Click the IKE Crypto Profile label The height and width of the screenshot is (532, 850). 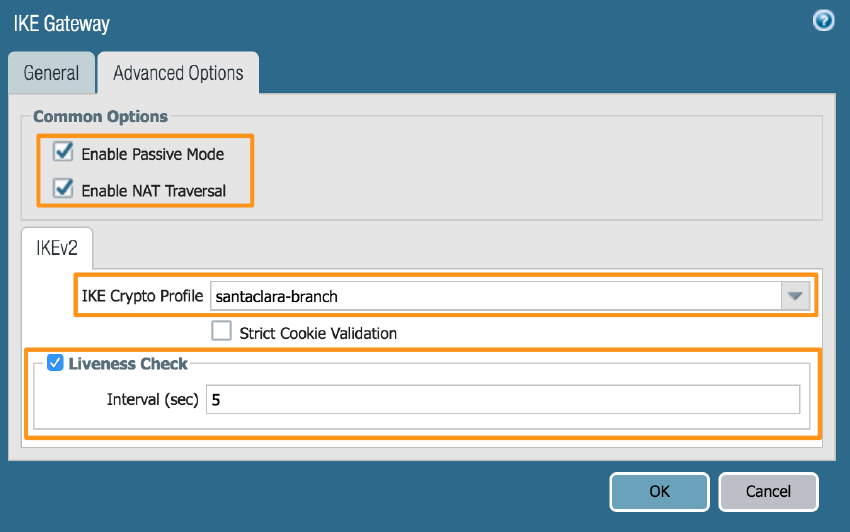pyautogui.click(x=142, y=296)
